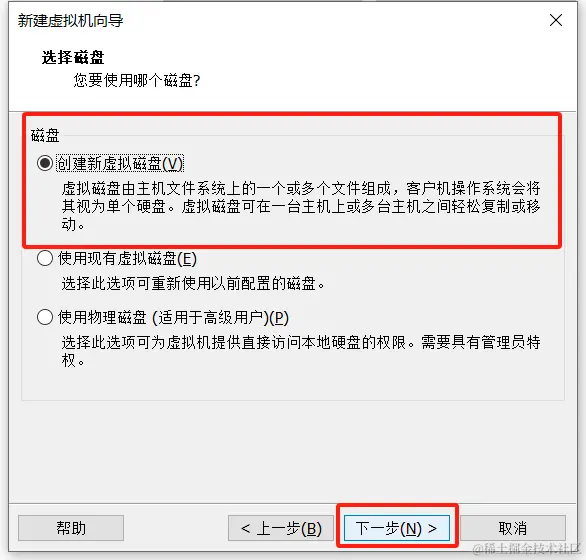
Task: Select 使用物理磁盘 (适用于高级用户) radio option
Action: [x=45, y=317]
